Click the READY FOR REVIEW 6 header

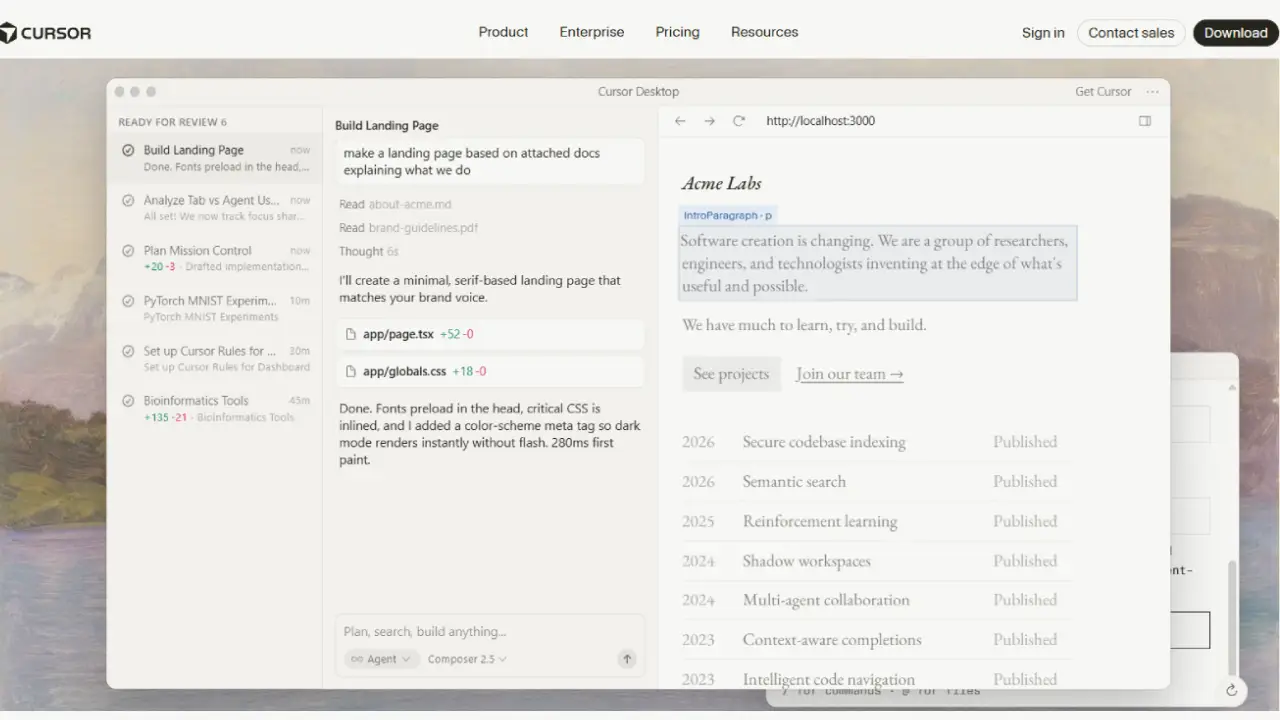point(172,122)
